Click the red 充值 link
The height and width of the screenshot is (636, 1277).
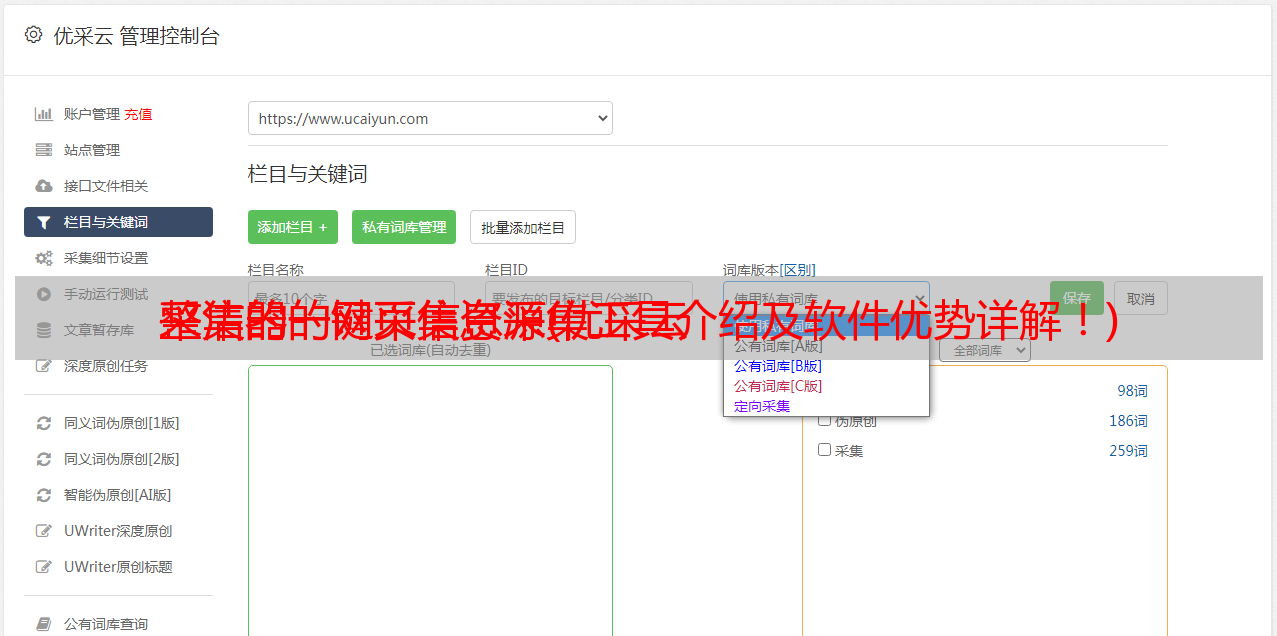click(x=138, y=114)
